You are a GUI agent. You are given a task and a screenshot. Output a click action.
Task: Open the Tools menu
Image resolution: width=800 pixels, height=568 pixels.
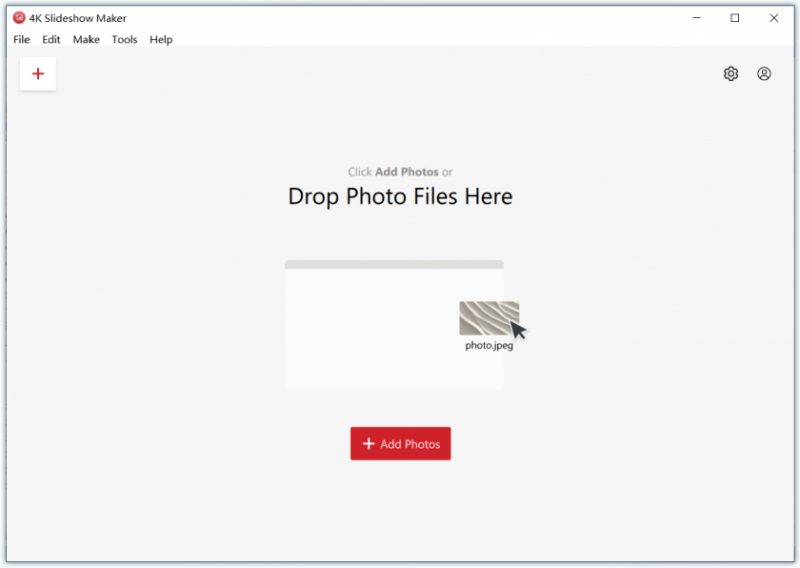point(124,39)
